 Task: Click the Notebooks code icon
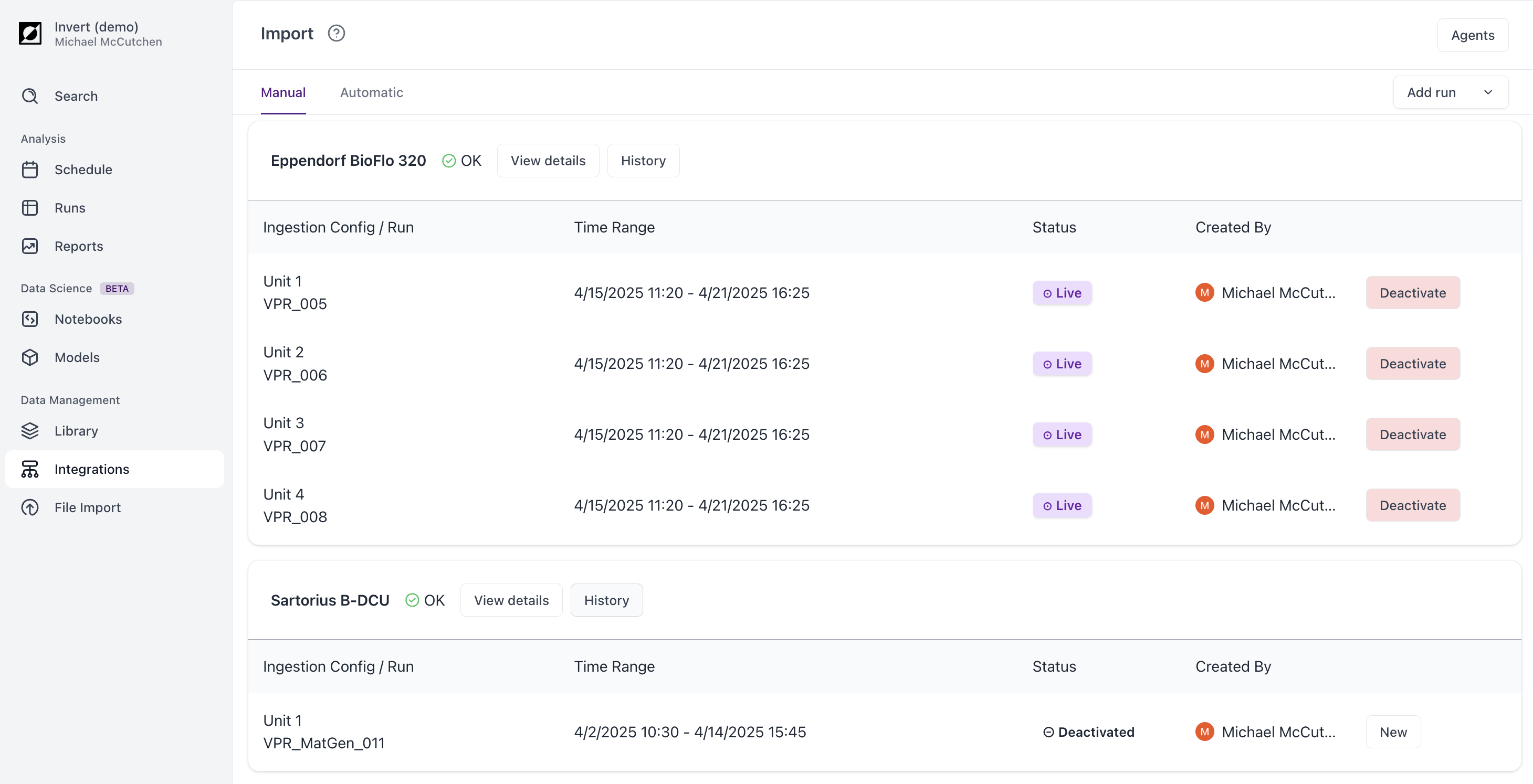pyautogui.click(x=30, y=319)
